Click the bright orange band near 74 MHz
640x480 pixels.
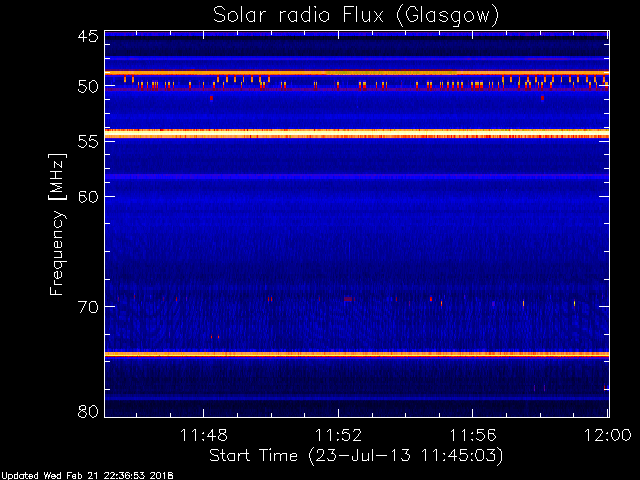click(x=356, y=354)
